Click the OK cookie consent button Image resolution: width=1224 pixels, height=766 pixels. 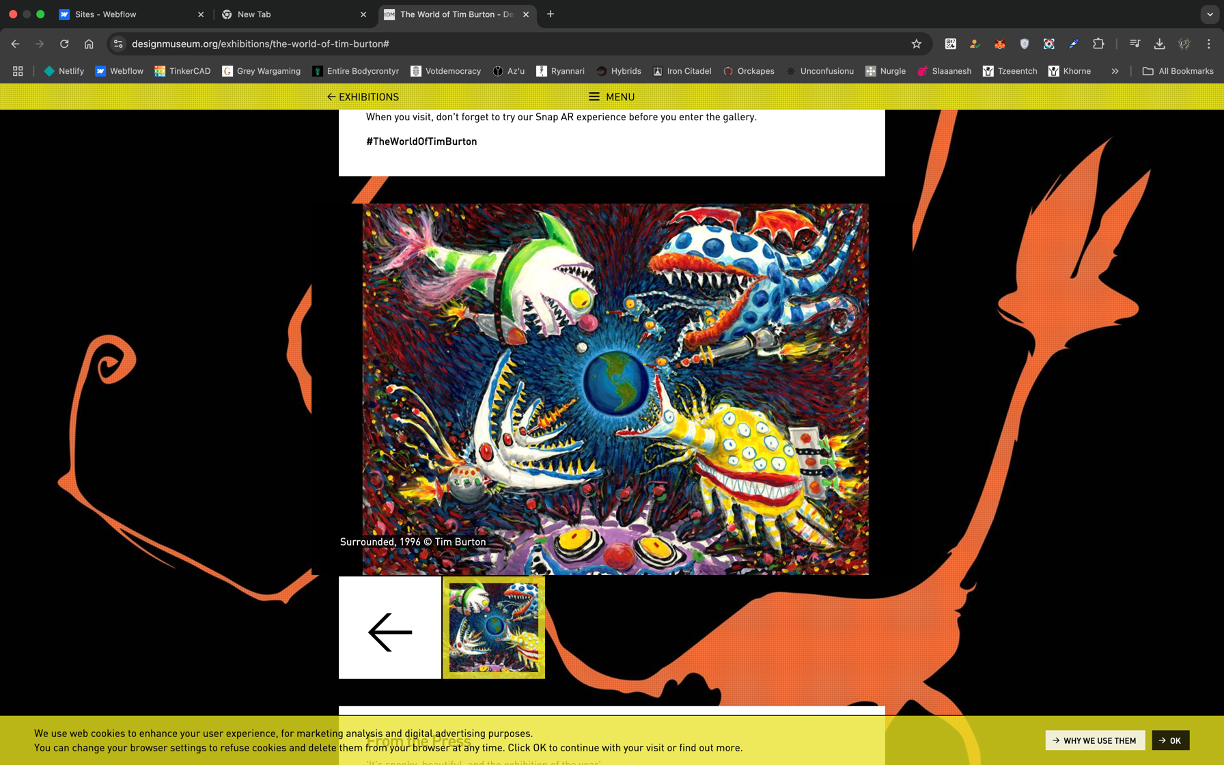[x=1170, y=741]
